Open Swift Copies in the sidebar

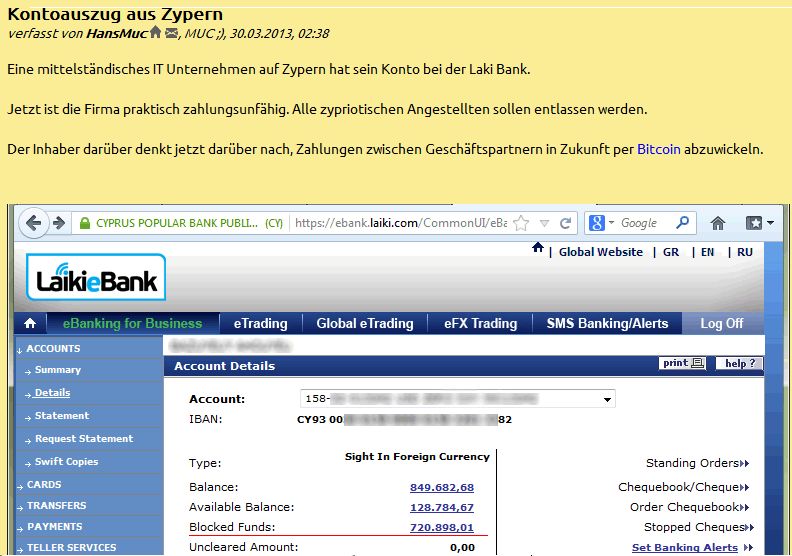pos(66,462)
